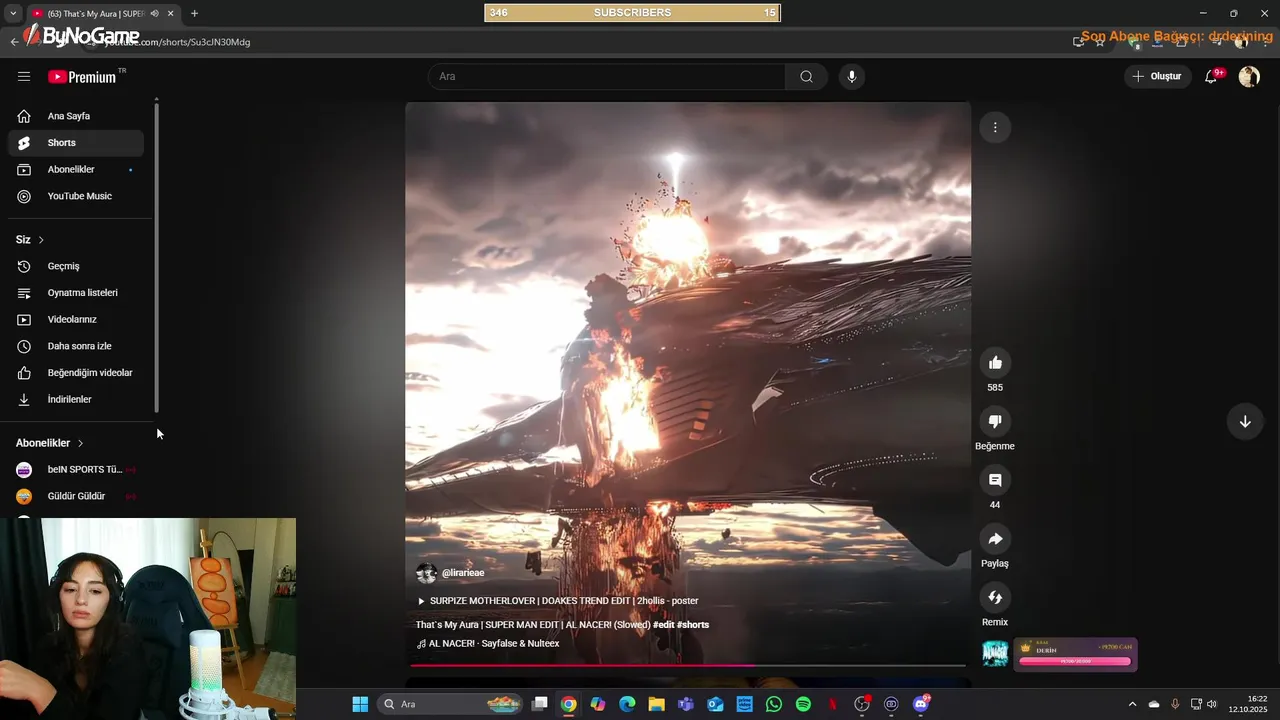Image resolution: width=1280 pixels, height=720 pixels.
Task: Like the Short with thumbs up
Action: pyautogui.click(x=995, y=363)
